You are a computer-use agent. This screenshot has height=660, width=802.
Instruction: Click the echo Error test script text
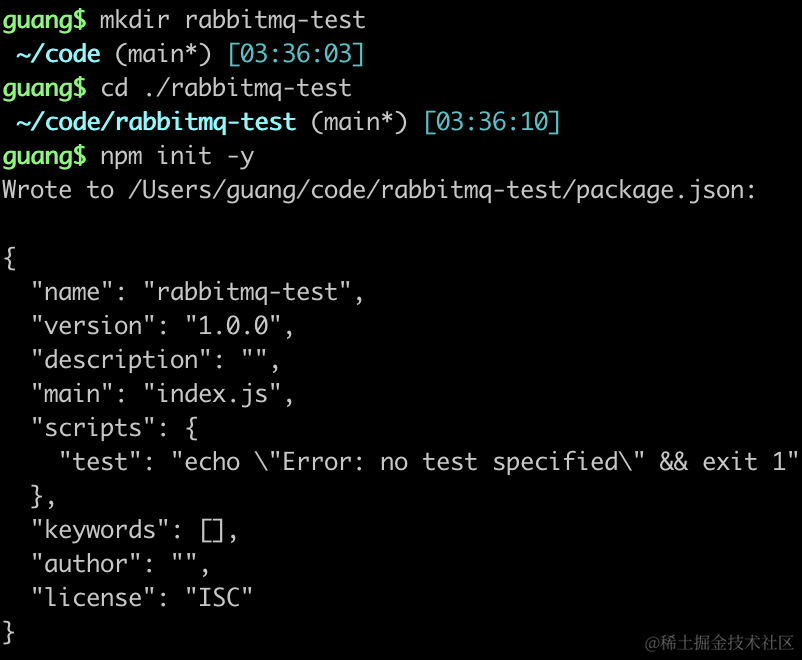click(x=484, y=462)
